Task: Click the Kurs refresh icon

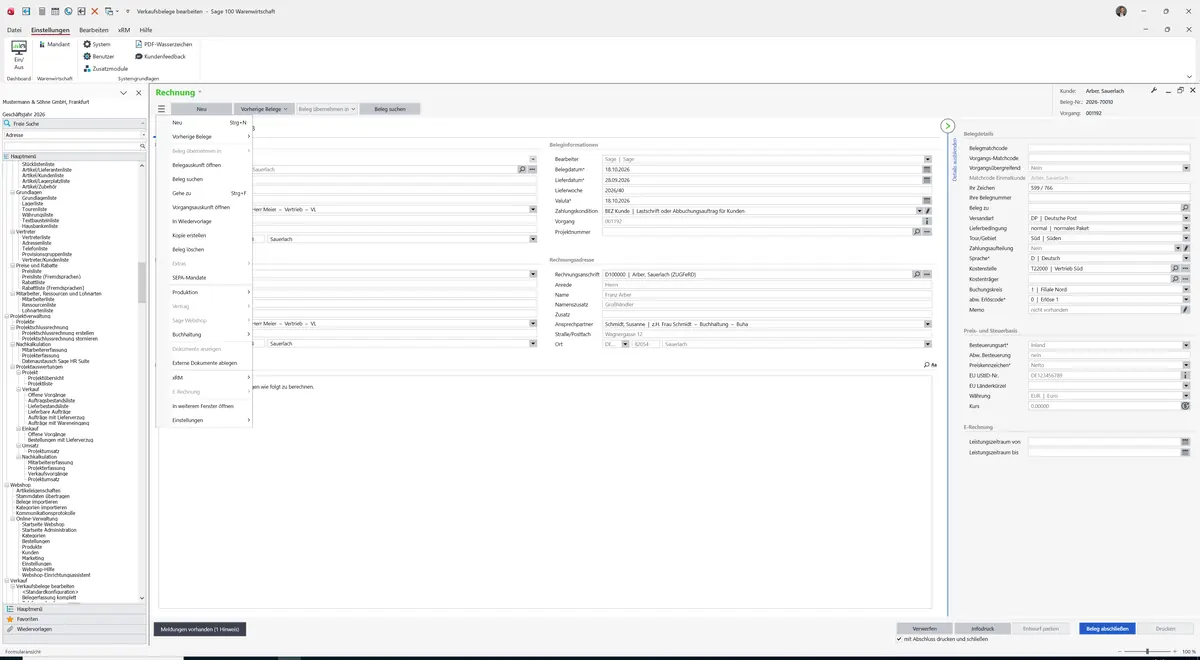Action: (1186, 406)
